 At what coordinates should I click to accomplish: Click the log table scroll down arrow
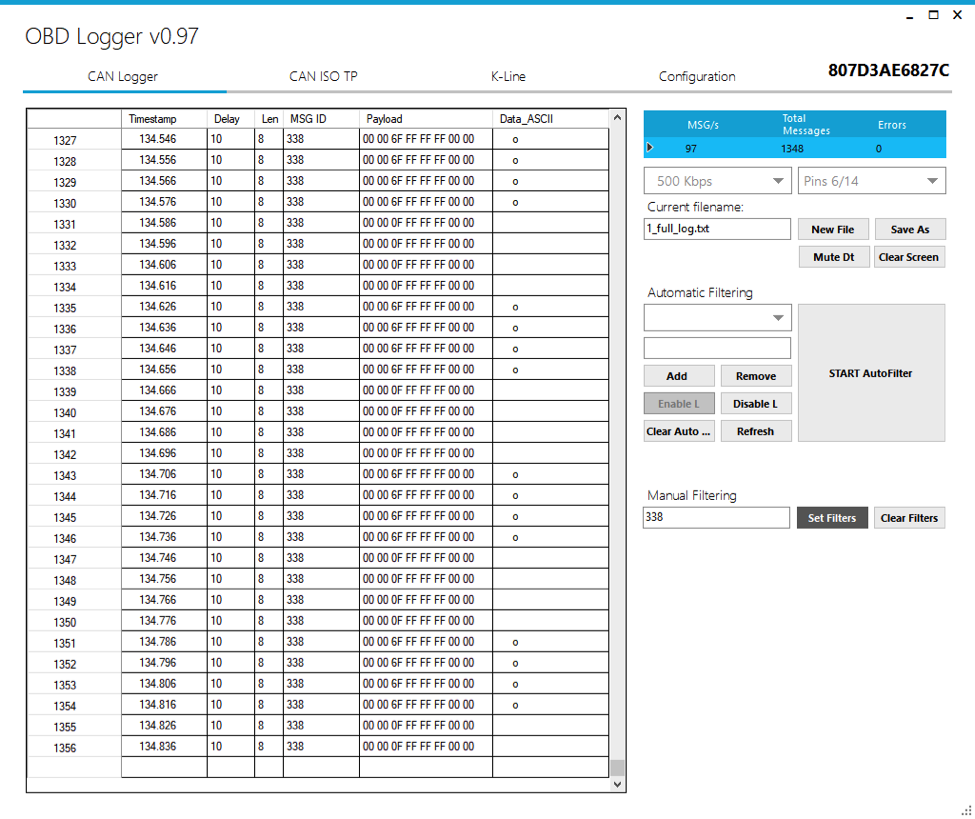pos(617,784)
